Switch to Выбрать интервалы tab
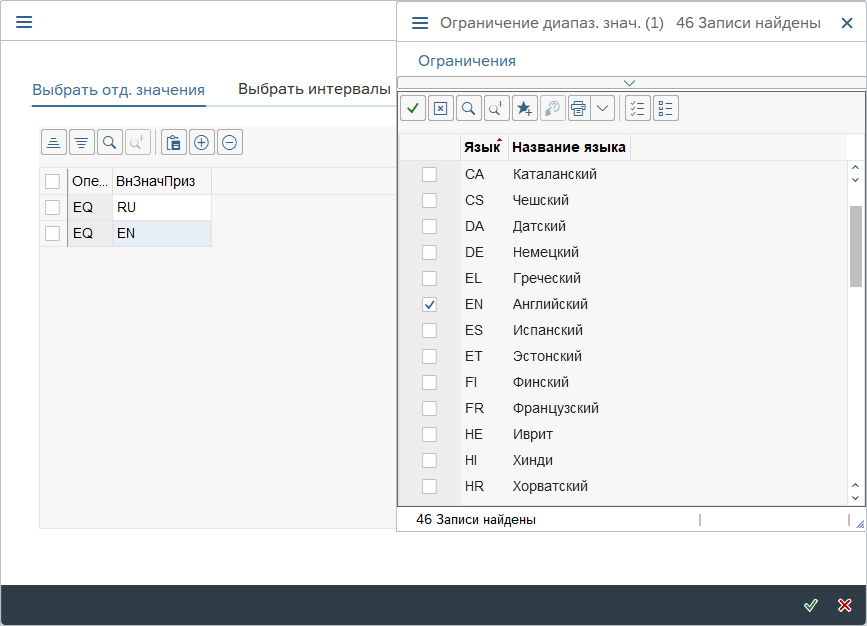 (x=314, y=89)
